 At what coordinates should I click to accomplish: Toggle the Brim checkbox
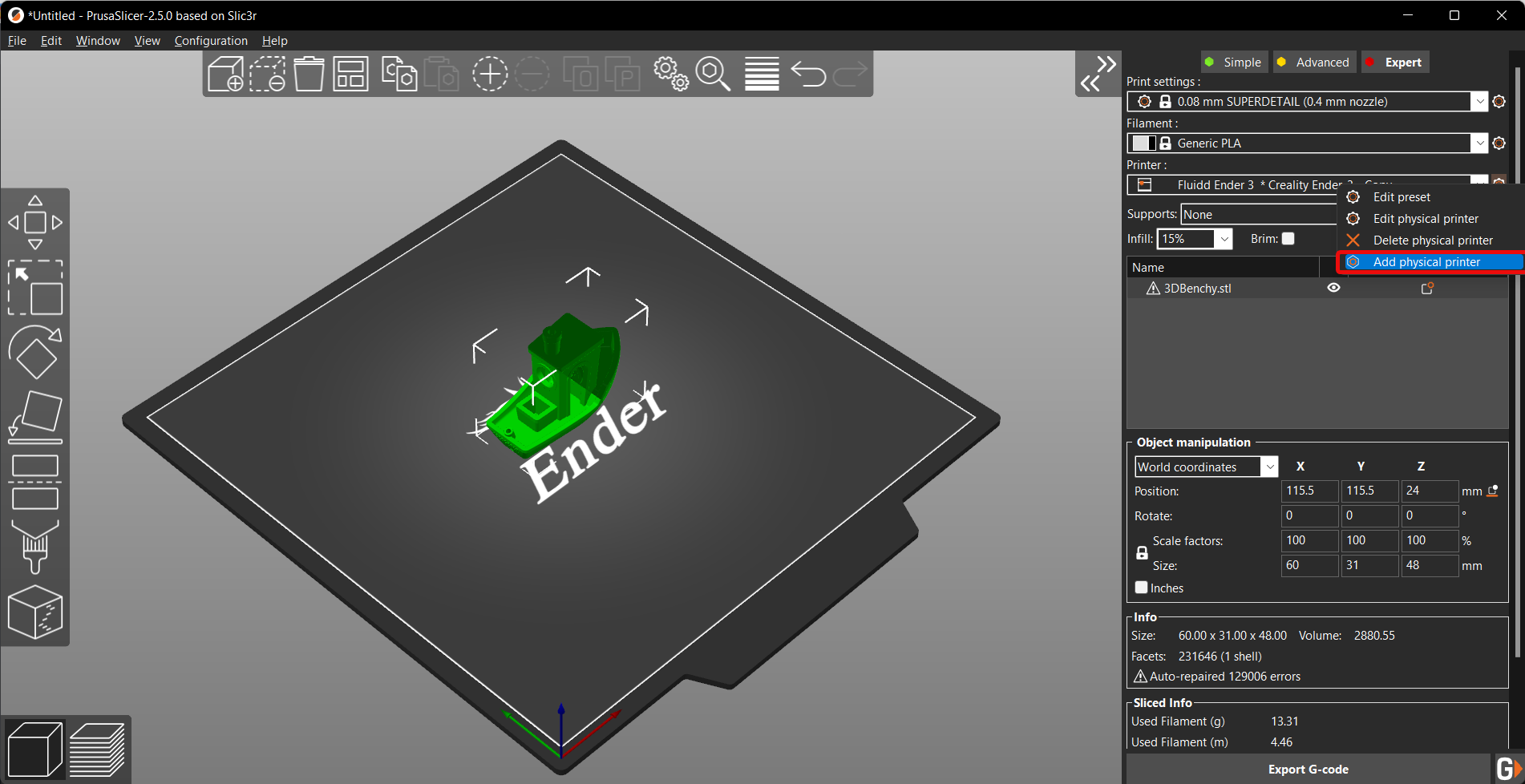[1288, 239]
